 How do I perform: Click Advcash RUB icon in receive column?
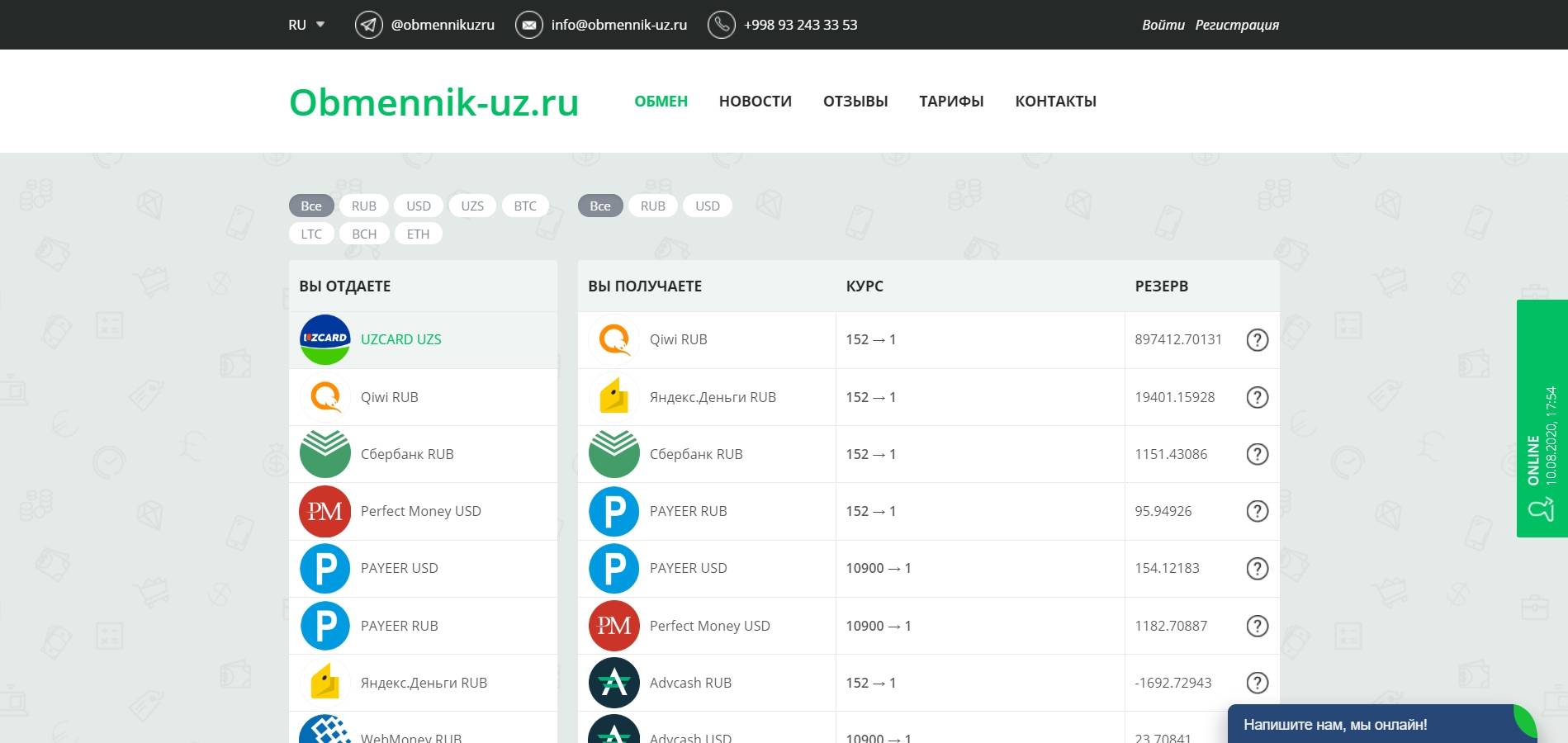pos(614,683)
